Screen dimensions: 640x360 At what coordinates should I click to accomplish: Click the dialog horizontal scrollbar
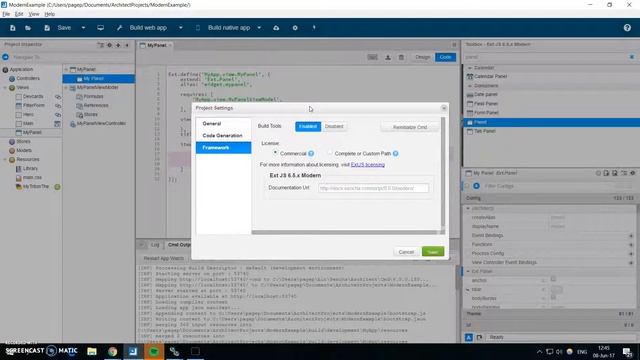(344, 232)
